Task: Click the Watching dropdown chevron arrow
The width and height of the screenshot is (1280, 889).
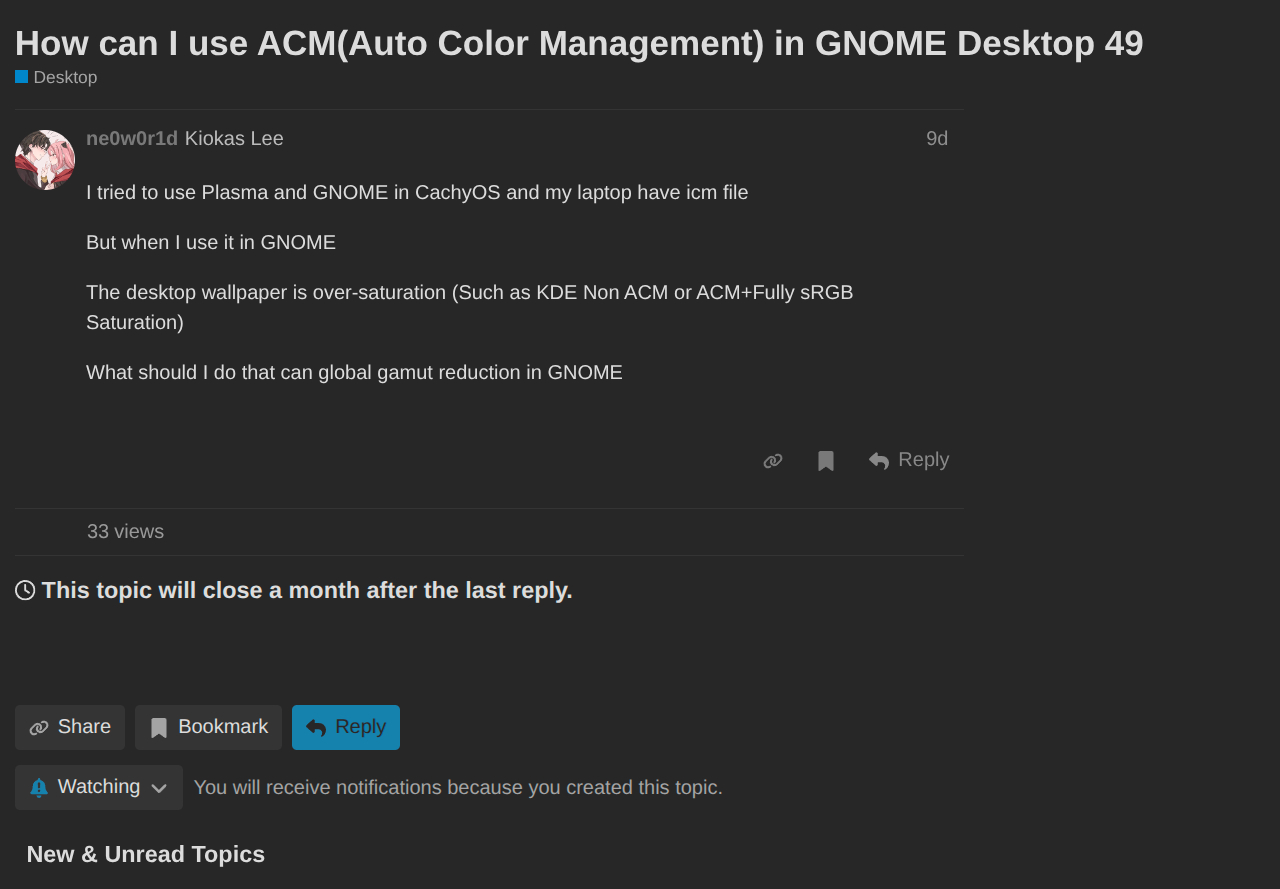Action: click(159, 788)
